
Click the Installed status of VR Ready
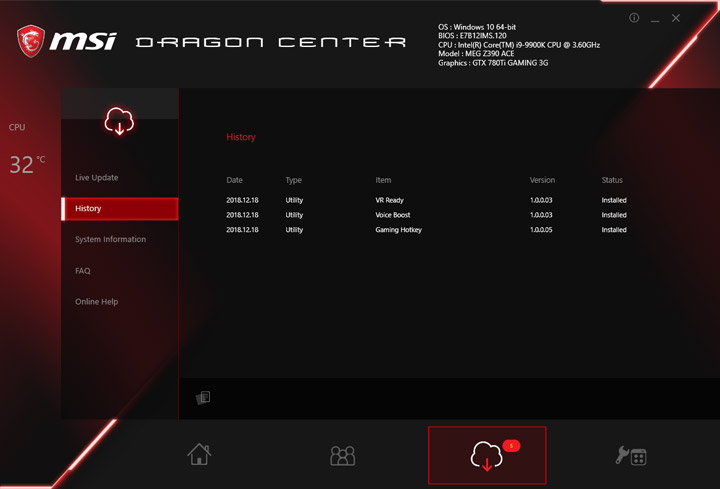click(614, 200)
